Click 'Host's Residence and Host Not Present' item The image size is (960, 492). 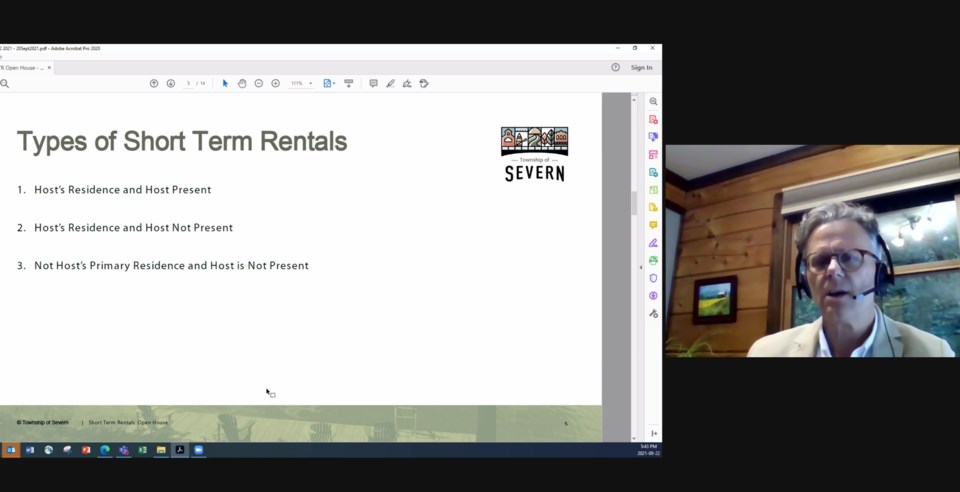133,228
